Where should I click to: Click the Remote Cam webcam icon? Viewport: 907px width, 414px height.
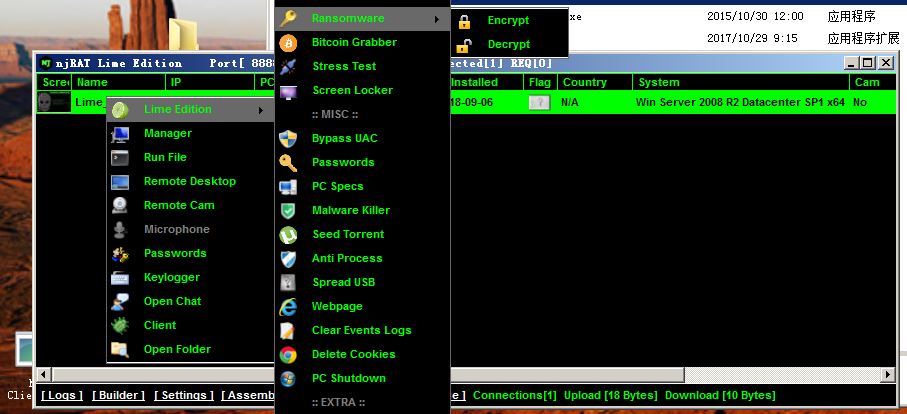[x=120, y=205]
